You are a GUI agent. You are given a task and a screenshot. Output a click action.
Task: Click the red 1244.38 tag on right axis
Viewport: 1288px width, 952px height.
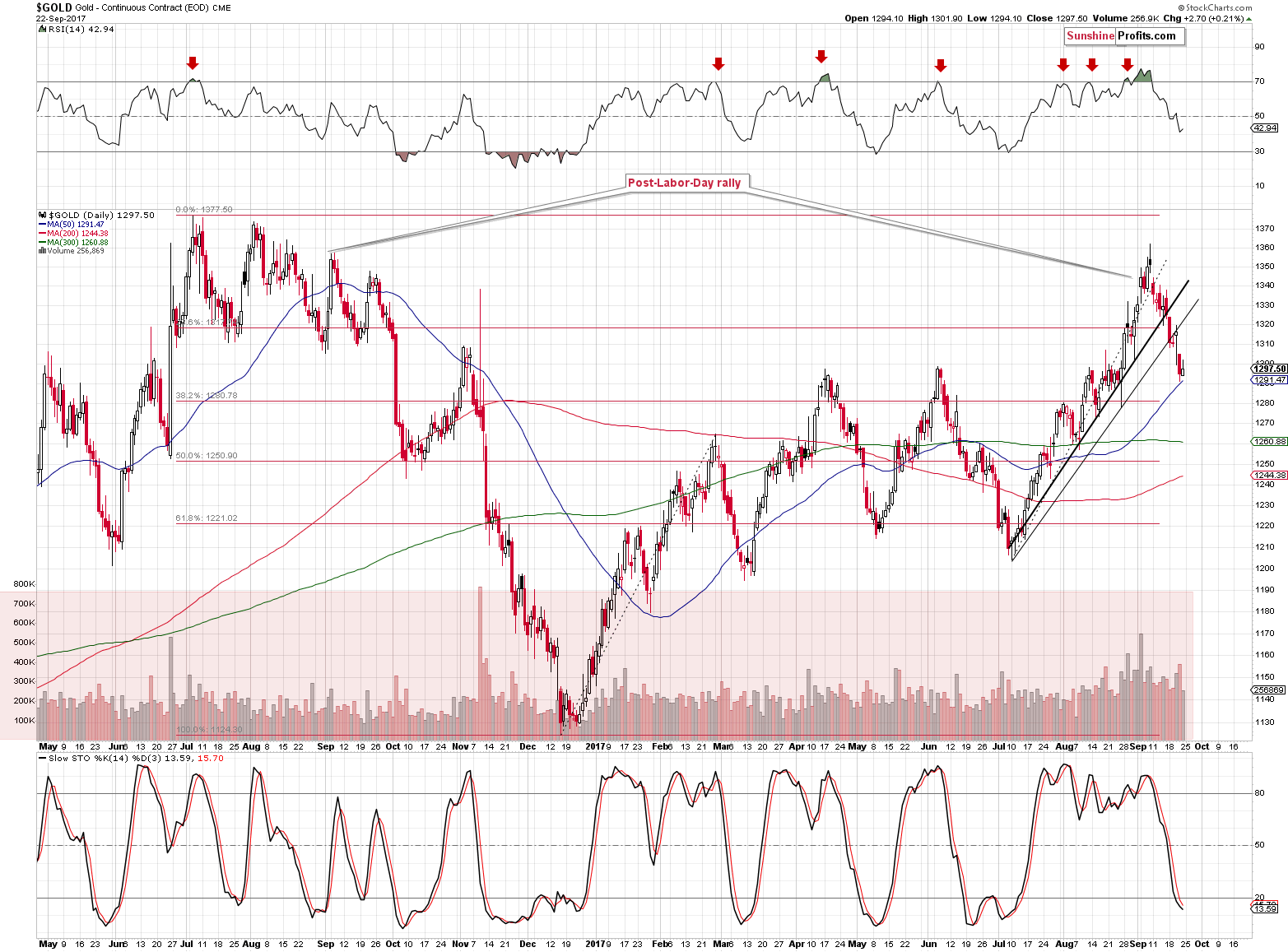coord(1269,476)
